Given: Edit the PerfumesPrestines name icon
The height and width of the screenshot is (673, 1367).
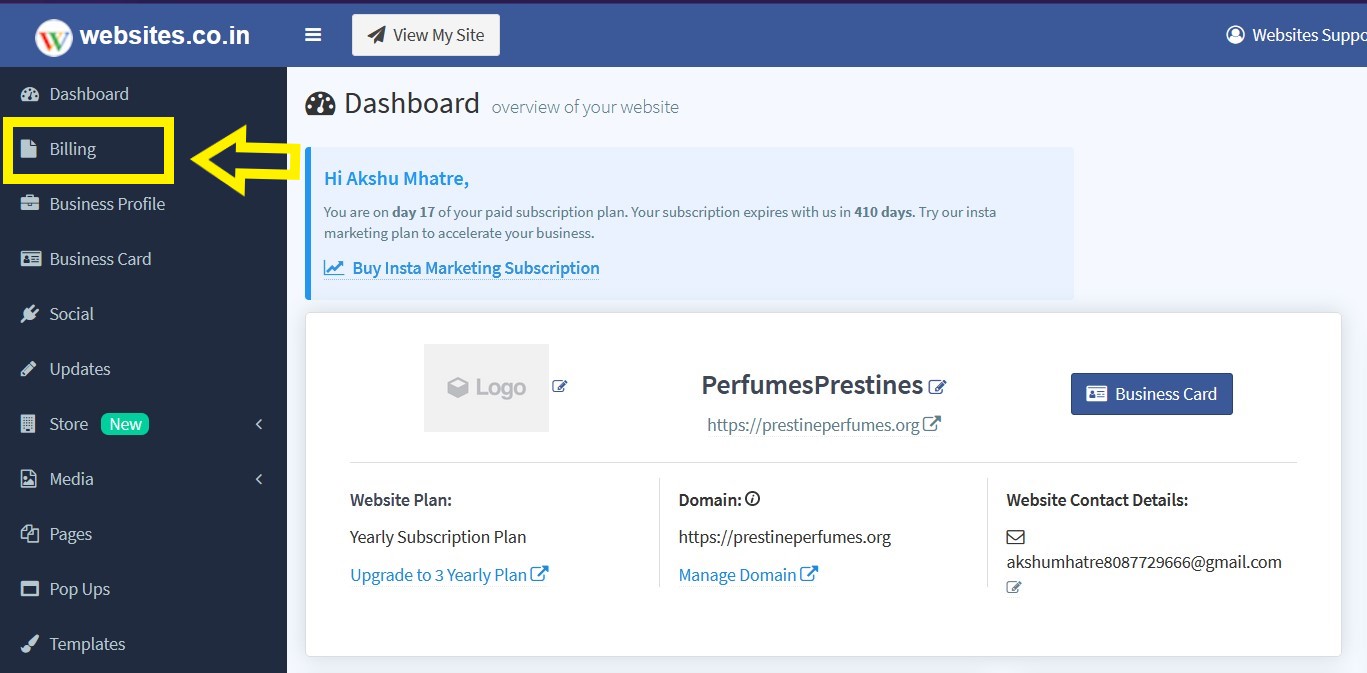Looking at the screenshot, I should (x=937, y=386).
